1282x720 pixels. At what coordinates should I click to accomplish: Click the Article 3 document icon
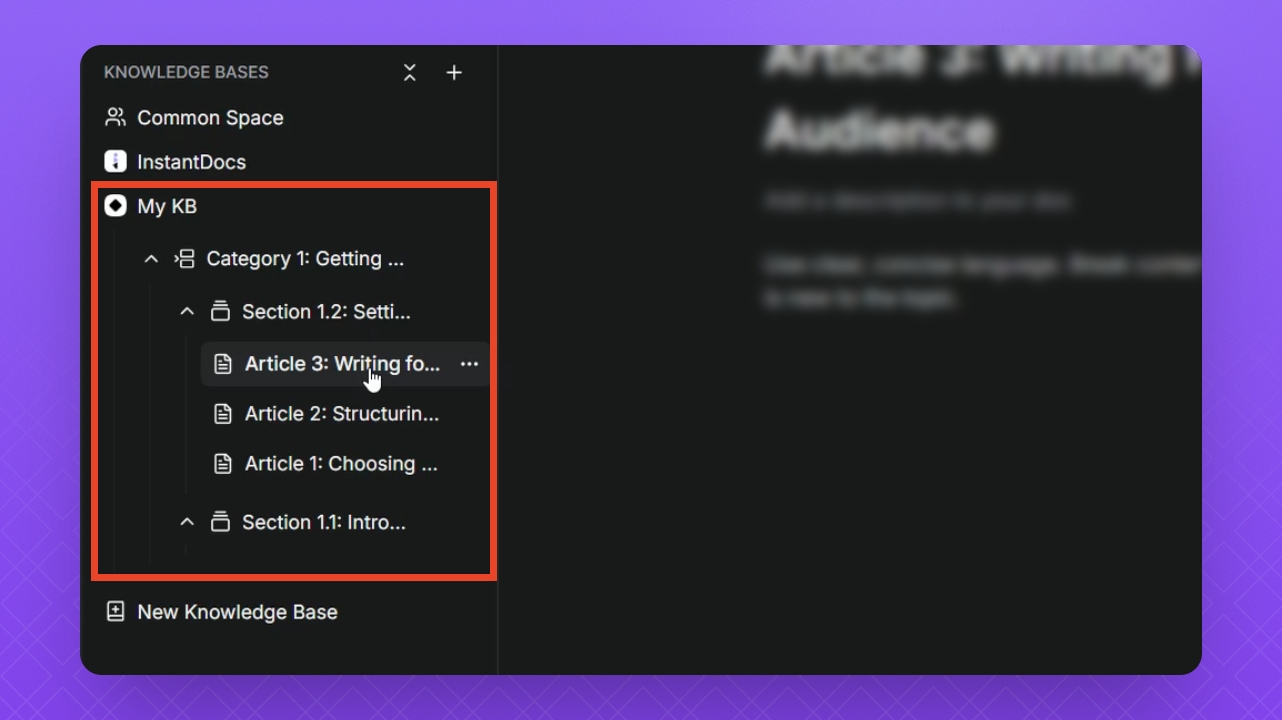pyautogui.click(x=223, y=364)
